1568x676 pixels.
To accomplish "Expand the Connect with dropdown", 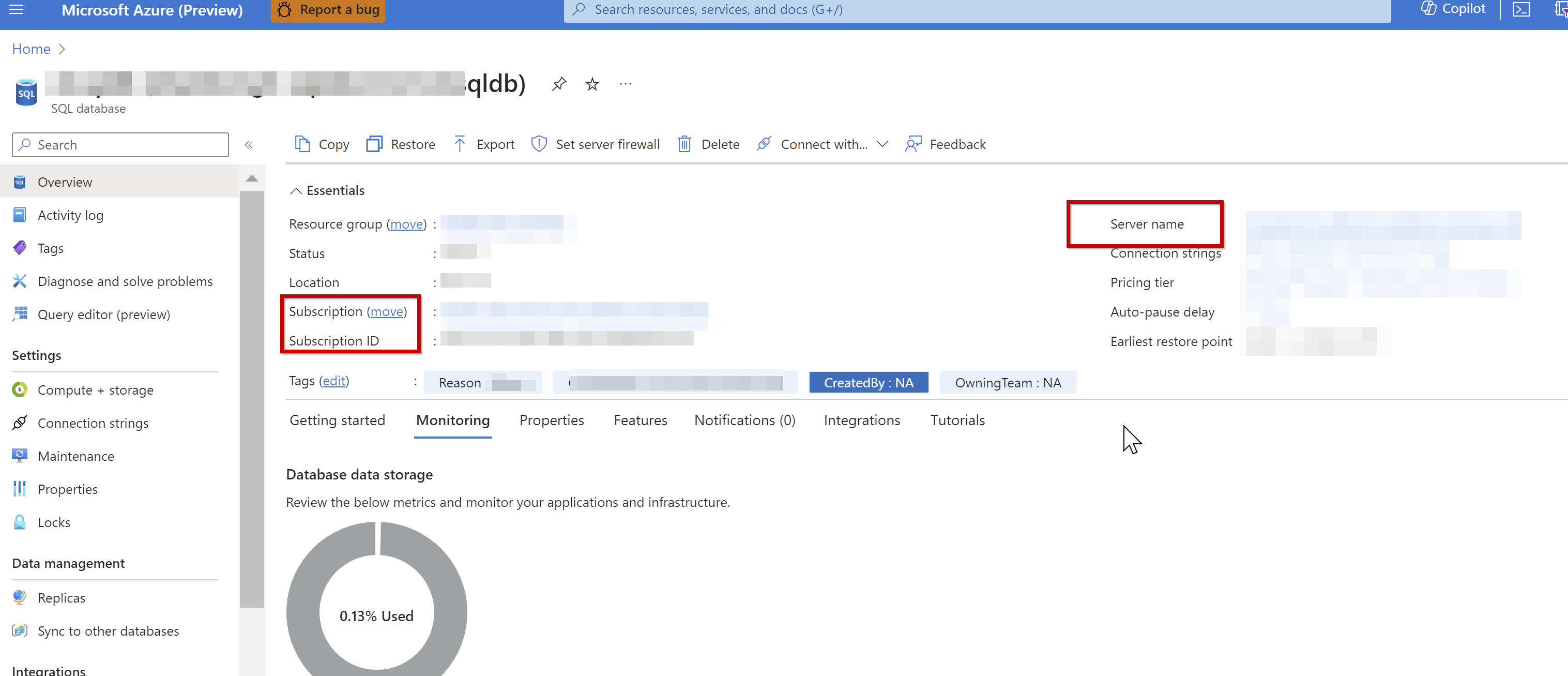I will [882, 144].
